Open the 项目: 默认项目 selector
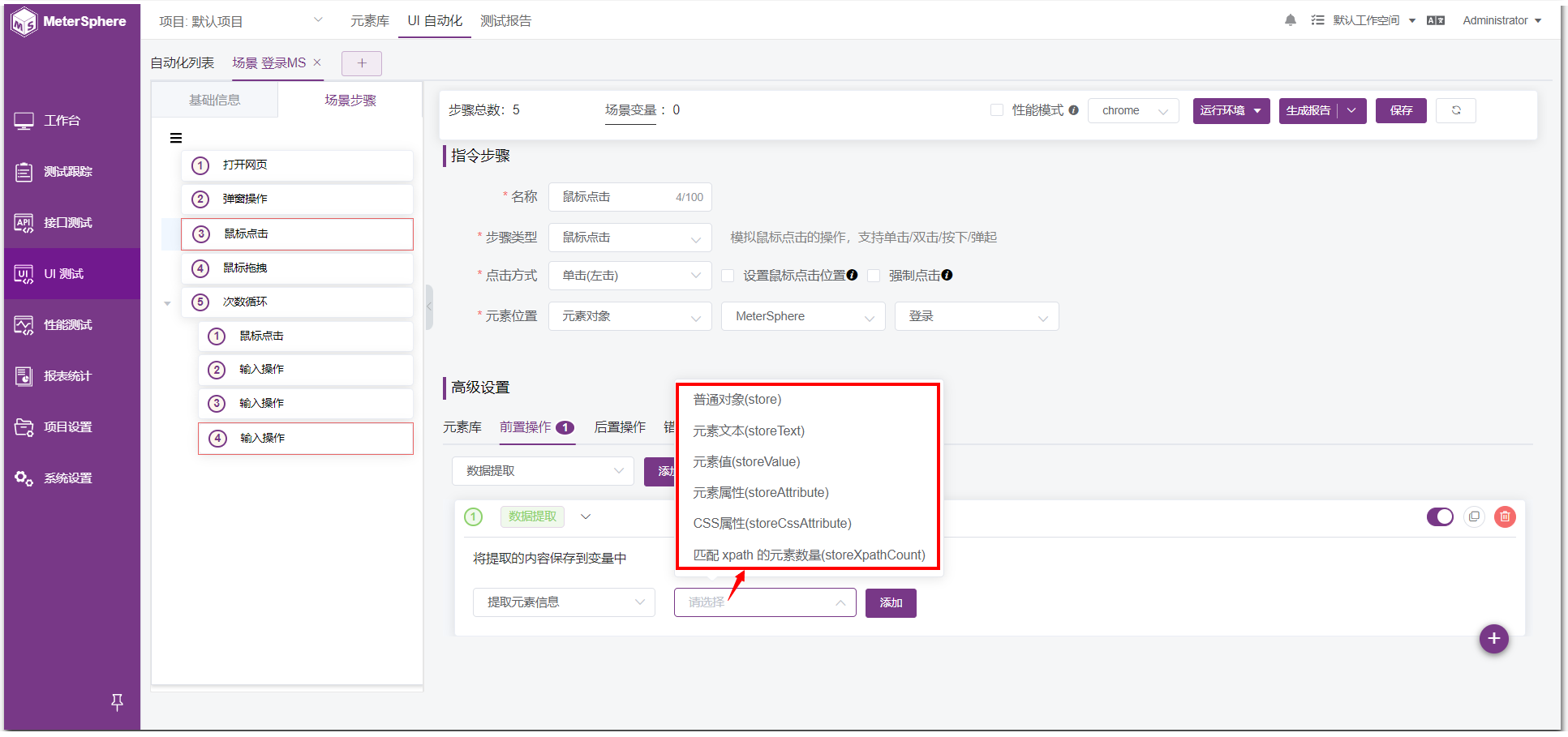This screenshot has width=1568, height=737. [241, 21]
